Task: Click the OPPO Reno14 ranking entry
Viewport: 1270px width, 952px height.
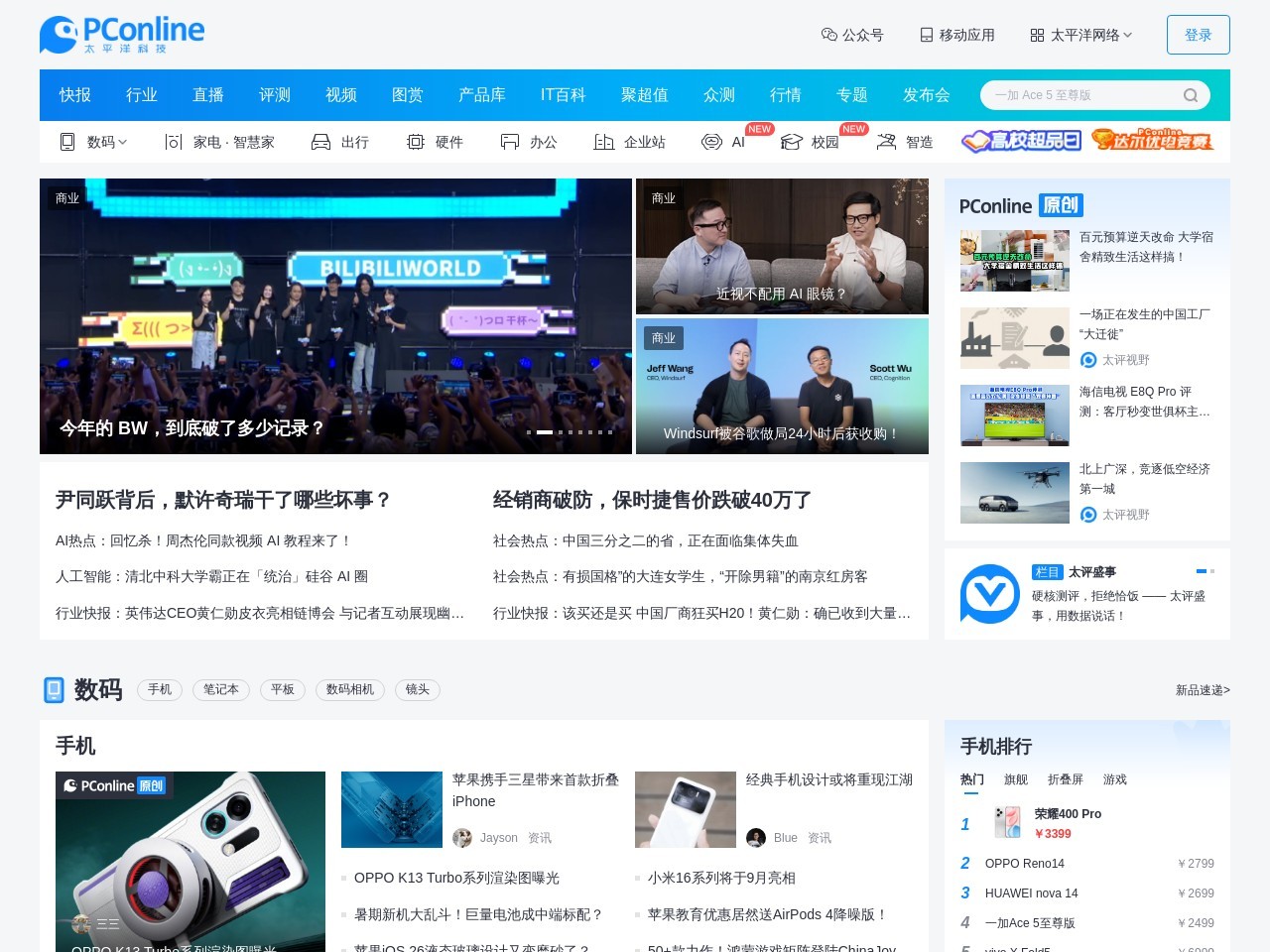Action: point(1087,864)
